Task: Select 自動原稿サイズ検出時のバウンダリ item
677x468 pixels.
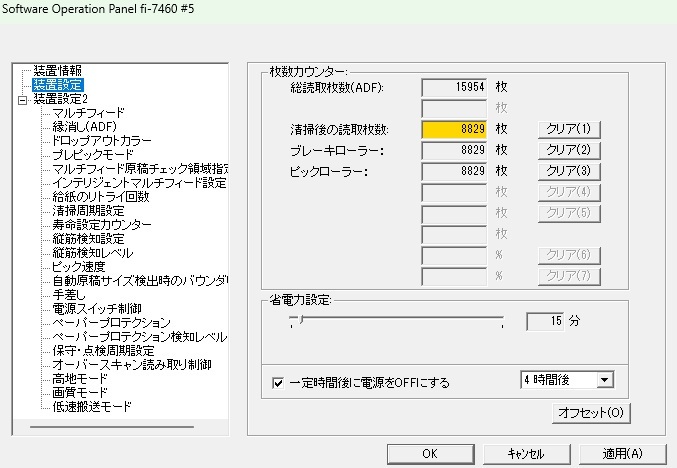Action: (140, 281)
